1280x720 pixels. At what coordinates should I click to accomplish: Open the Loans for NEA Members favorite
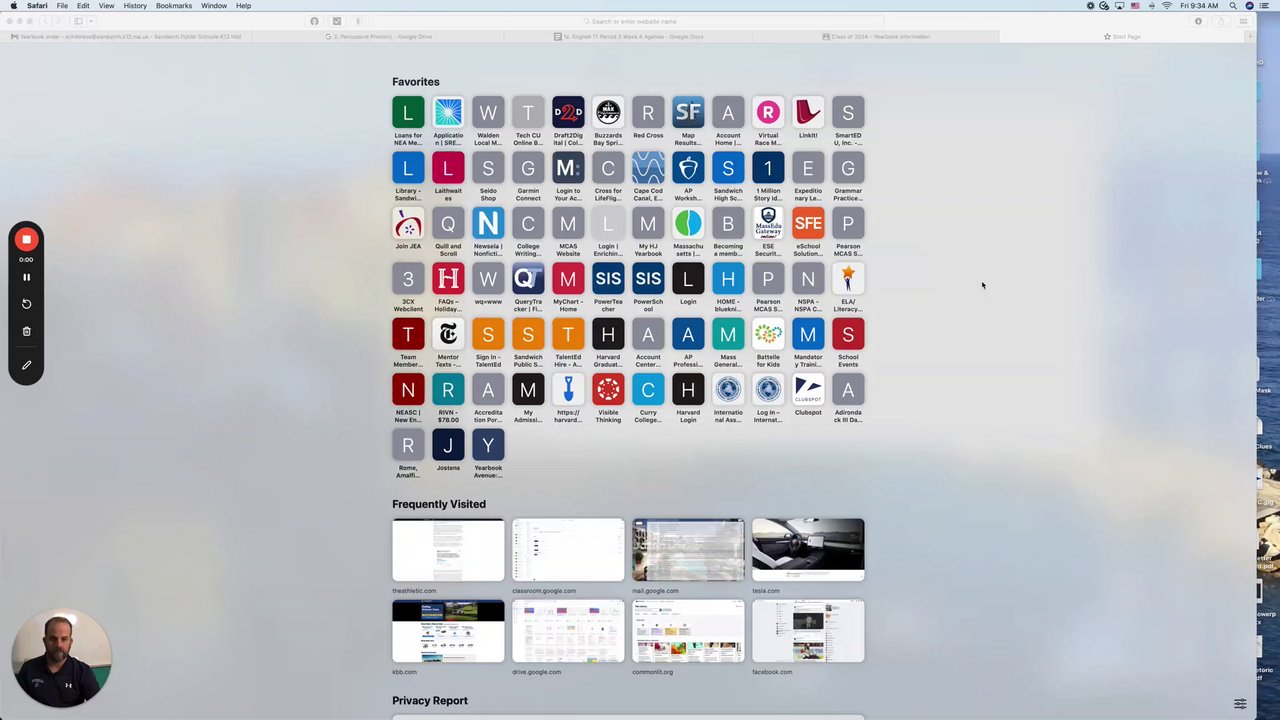tap(408, 113)
